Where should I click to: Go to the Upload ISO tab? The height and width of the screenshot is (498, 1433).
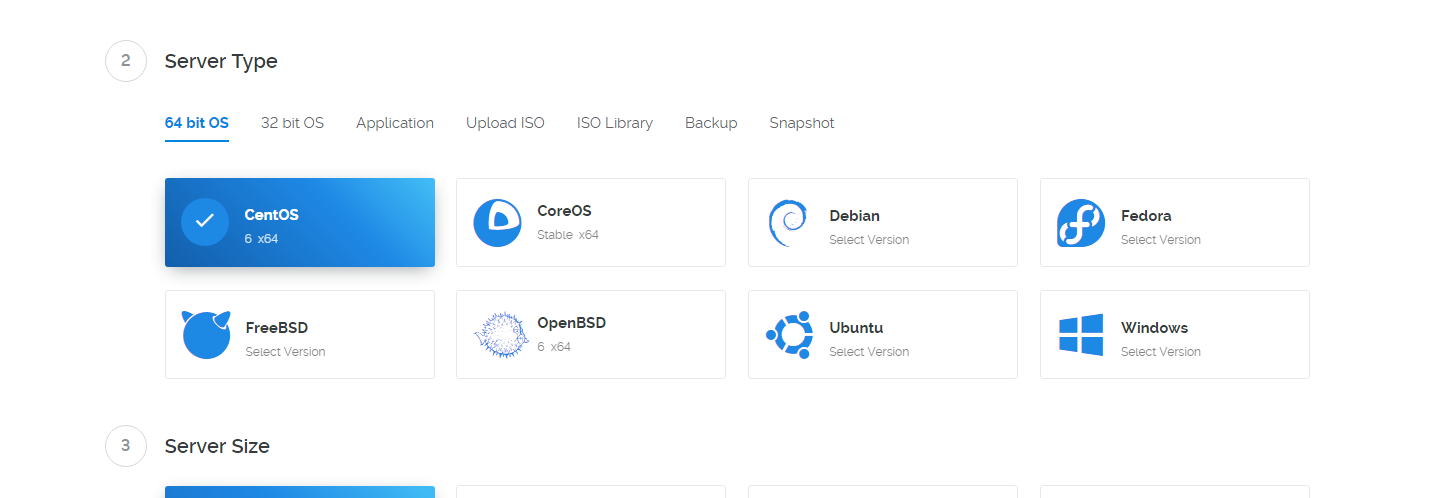[x=505, y=123]
